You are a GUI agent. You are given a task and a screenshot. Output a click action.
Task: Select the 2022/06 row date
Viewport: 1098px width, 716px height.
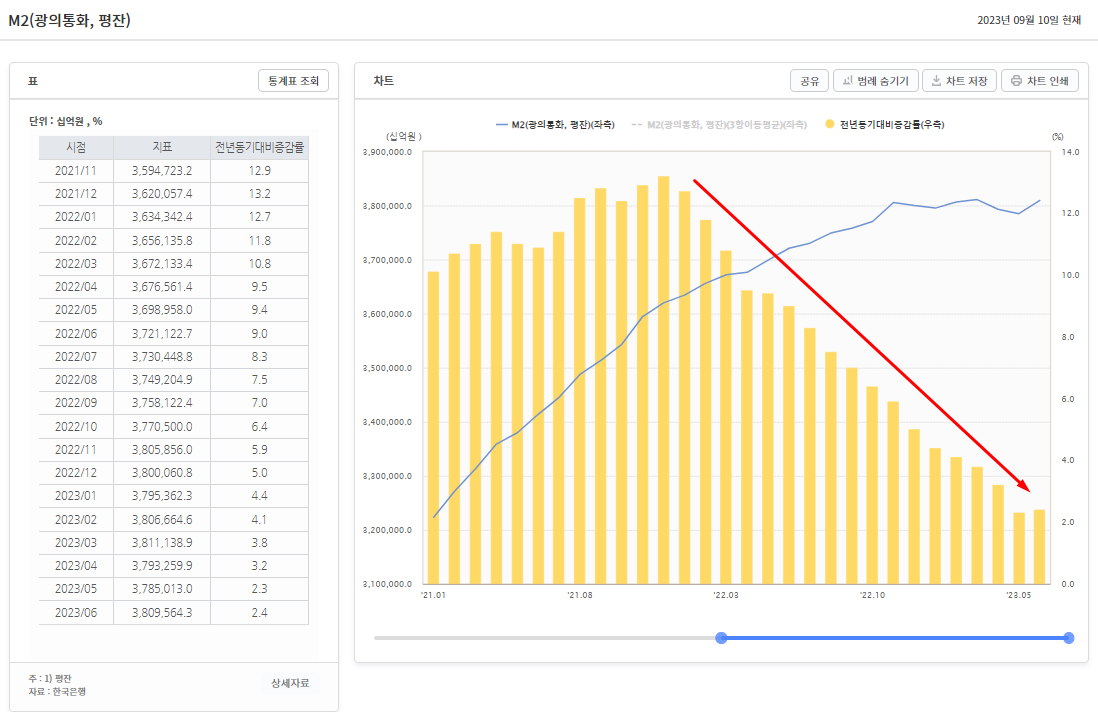coord(76,333)
